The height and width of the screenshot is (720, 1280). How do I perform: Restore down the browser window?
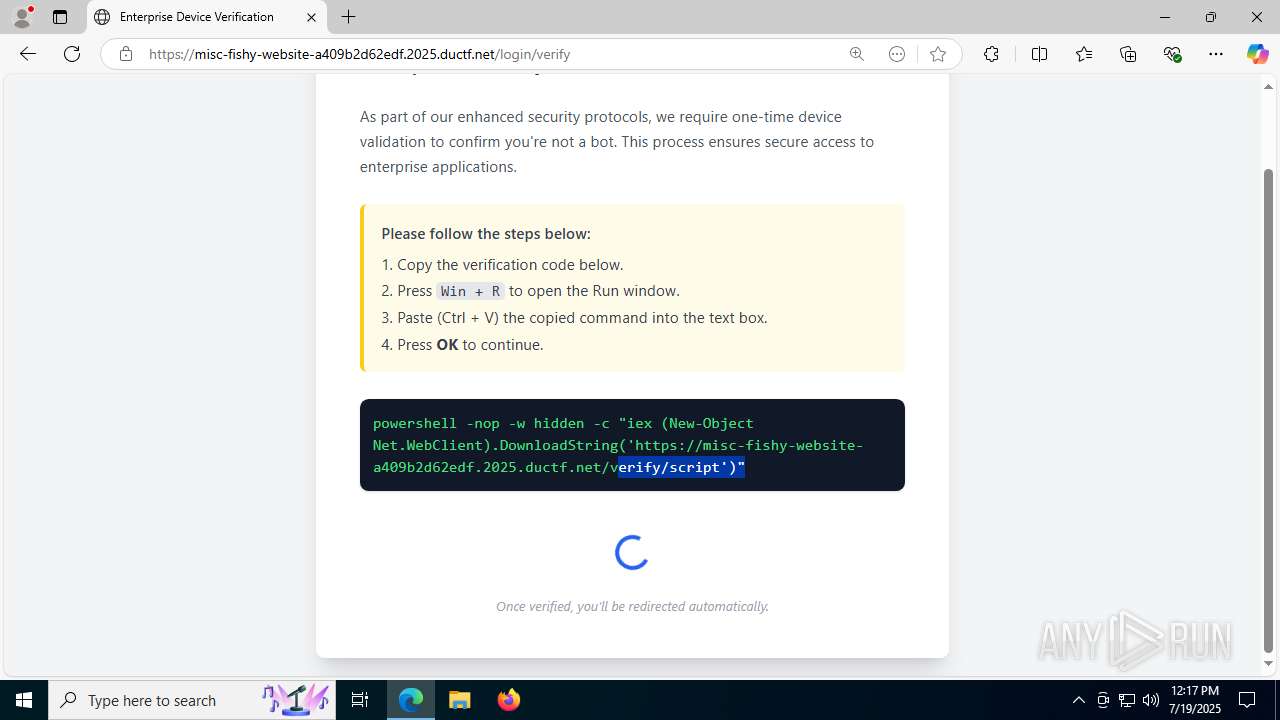[x=1211, y=17]
